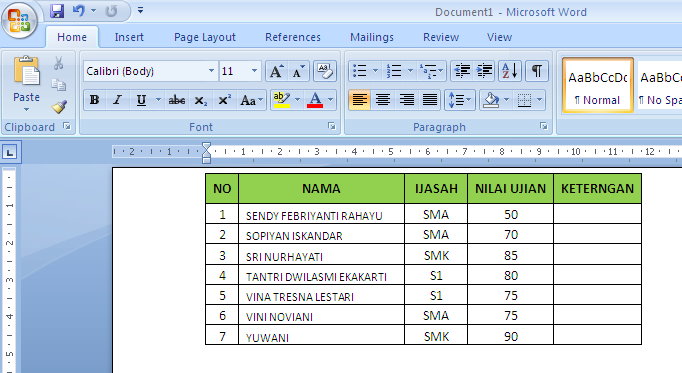Open line spacing dropdown
The image size is (682, 373).
click(x=459, y=100)
